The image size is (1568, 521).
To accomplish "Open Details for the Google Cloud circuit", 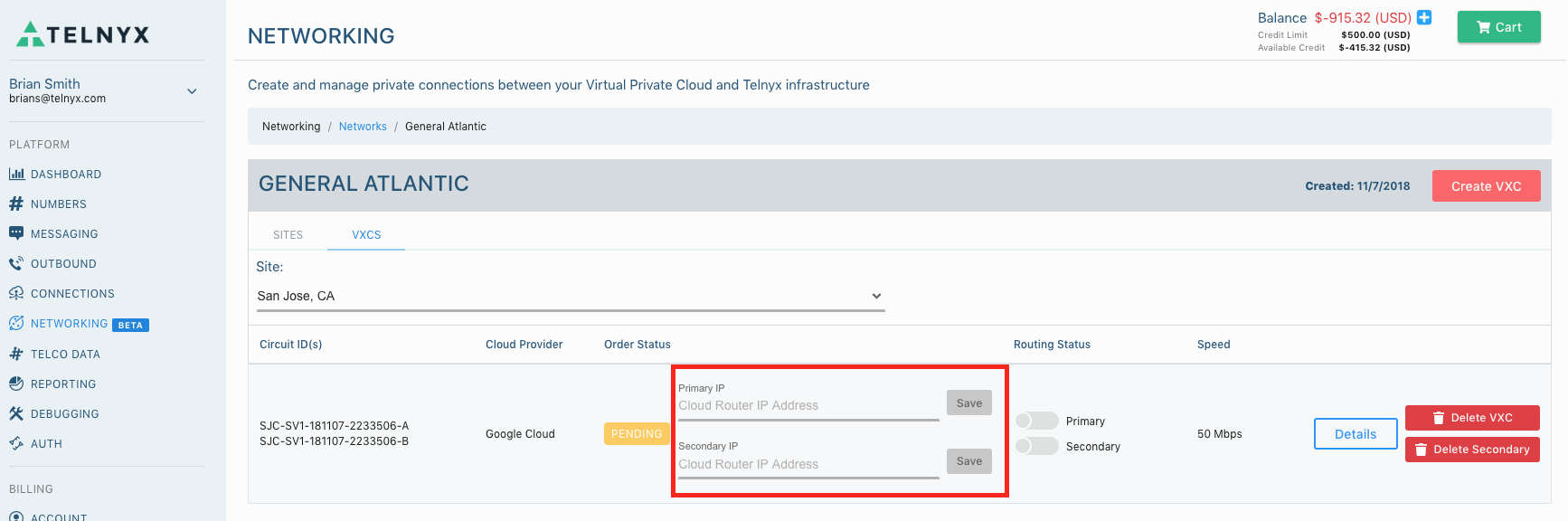I will [x=1355, y=434].
